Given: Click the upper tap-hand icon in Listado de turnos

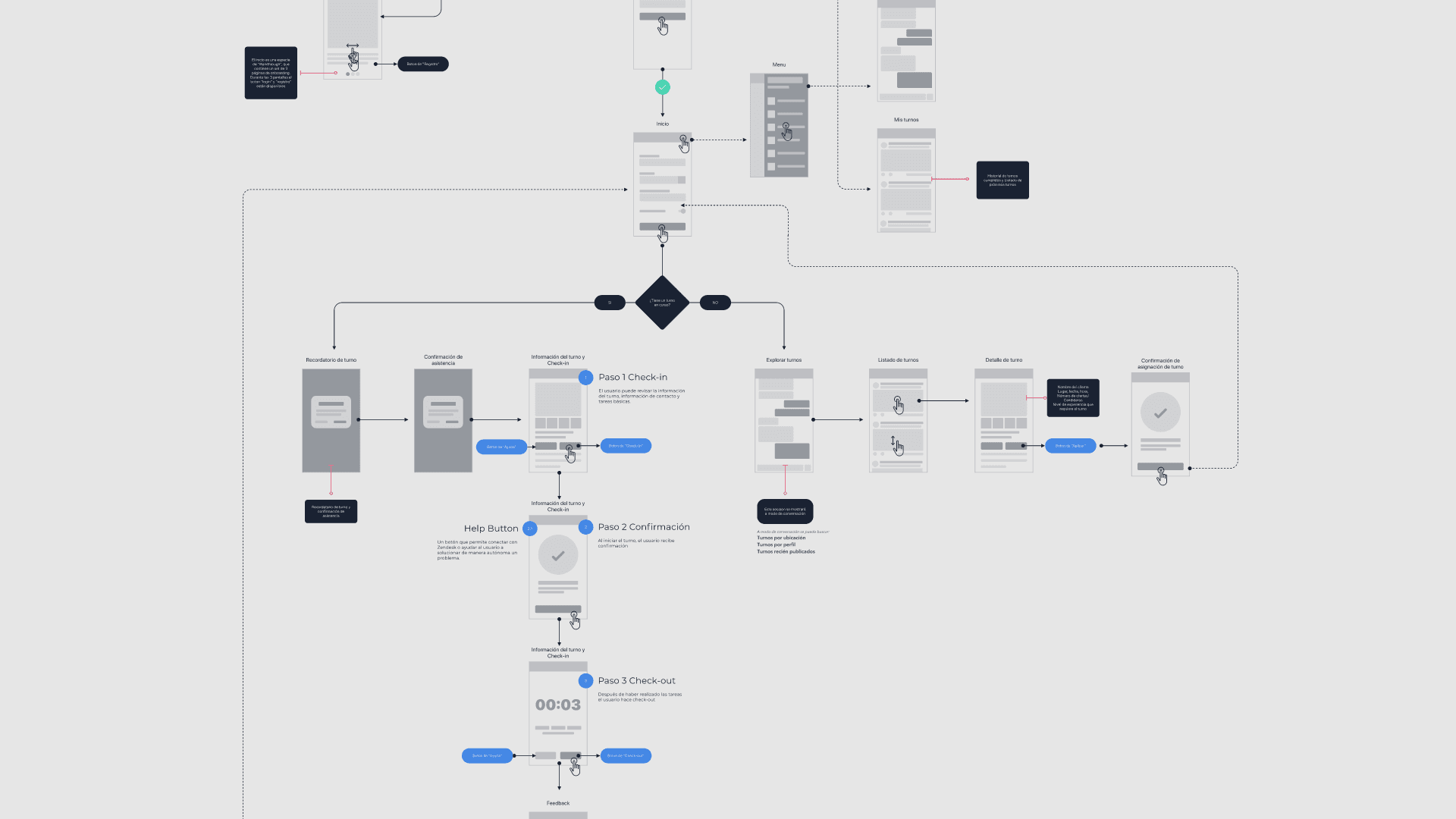Looking at the screenshot, I should click(899, 405).
